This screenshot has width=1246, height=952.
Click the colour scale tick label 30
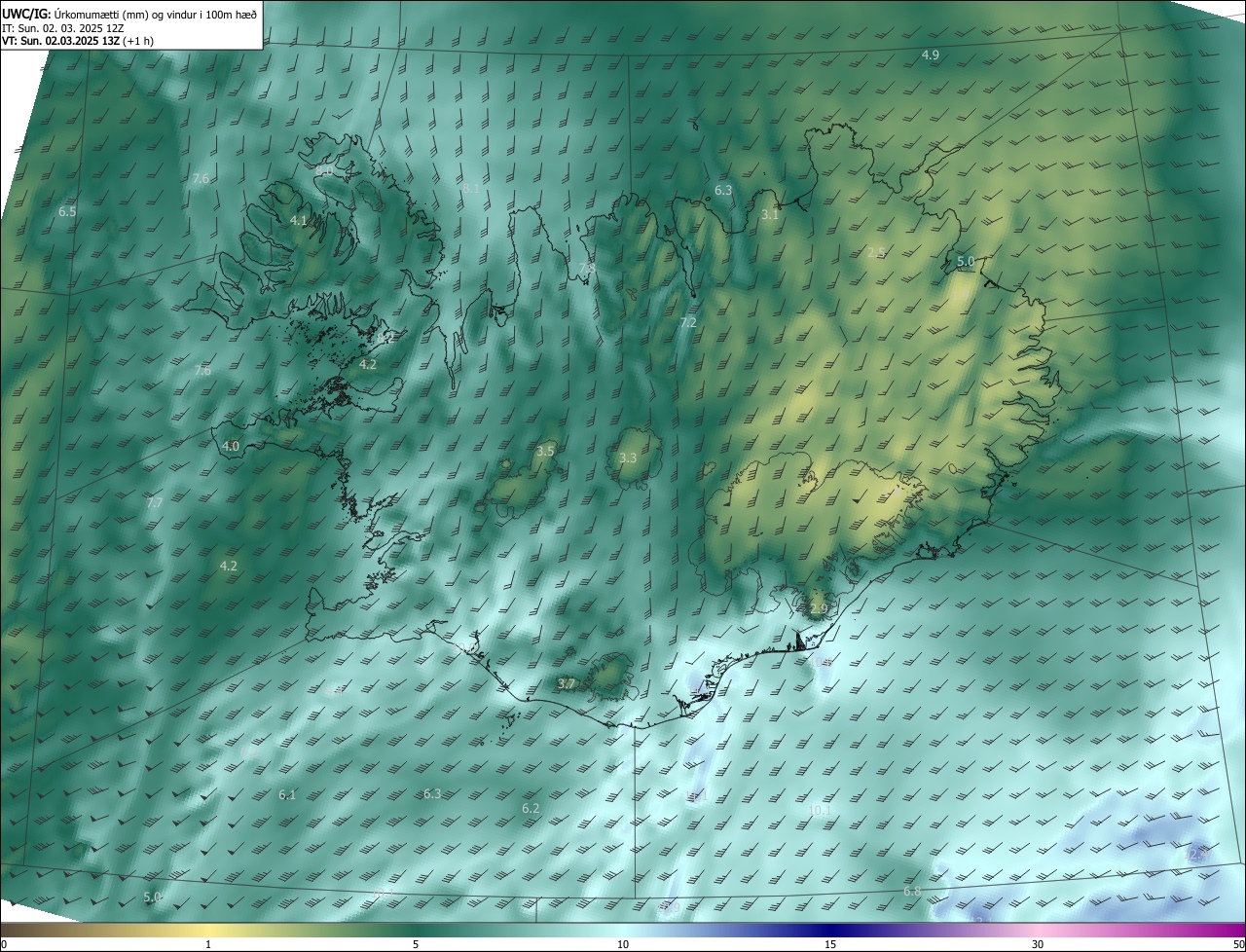1038,944
